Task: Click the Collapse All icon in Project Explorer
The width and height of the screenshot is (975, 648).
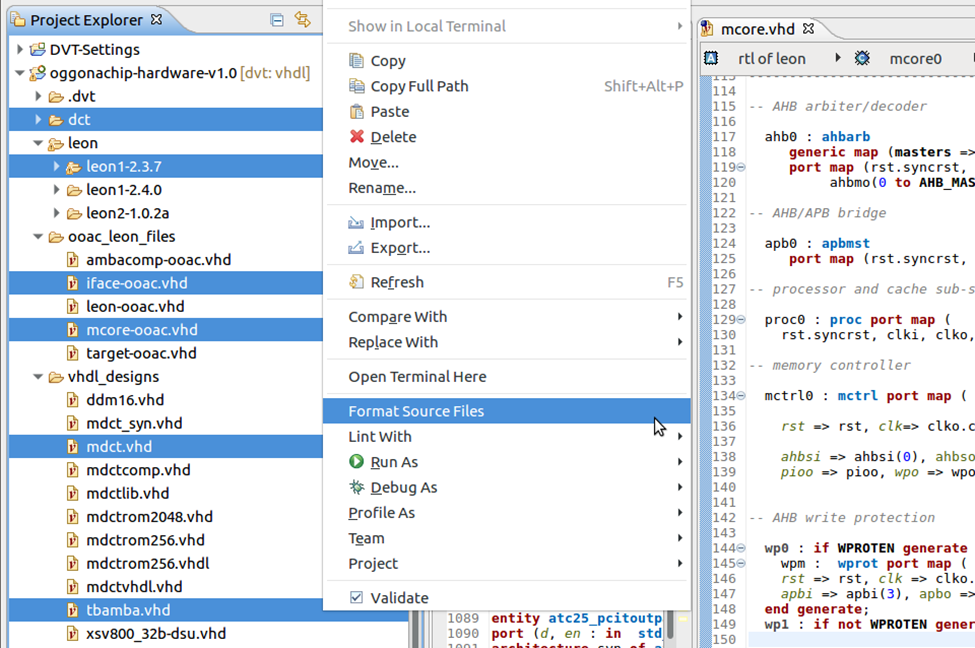Action: [277, 20]
